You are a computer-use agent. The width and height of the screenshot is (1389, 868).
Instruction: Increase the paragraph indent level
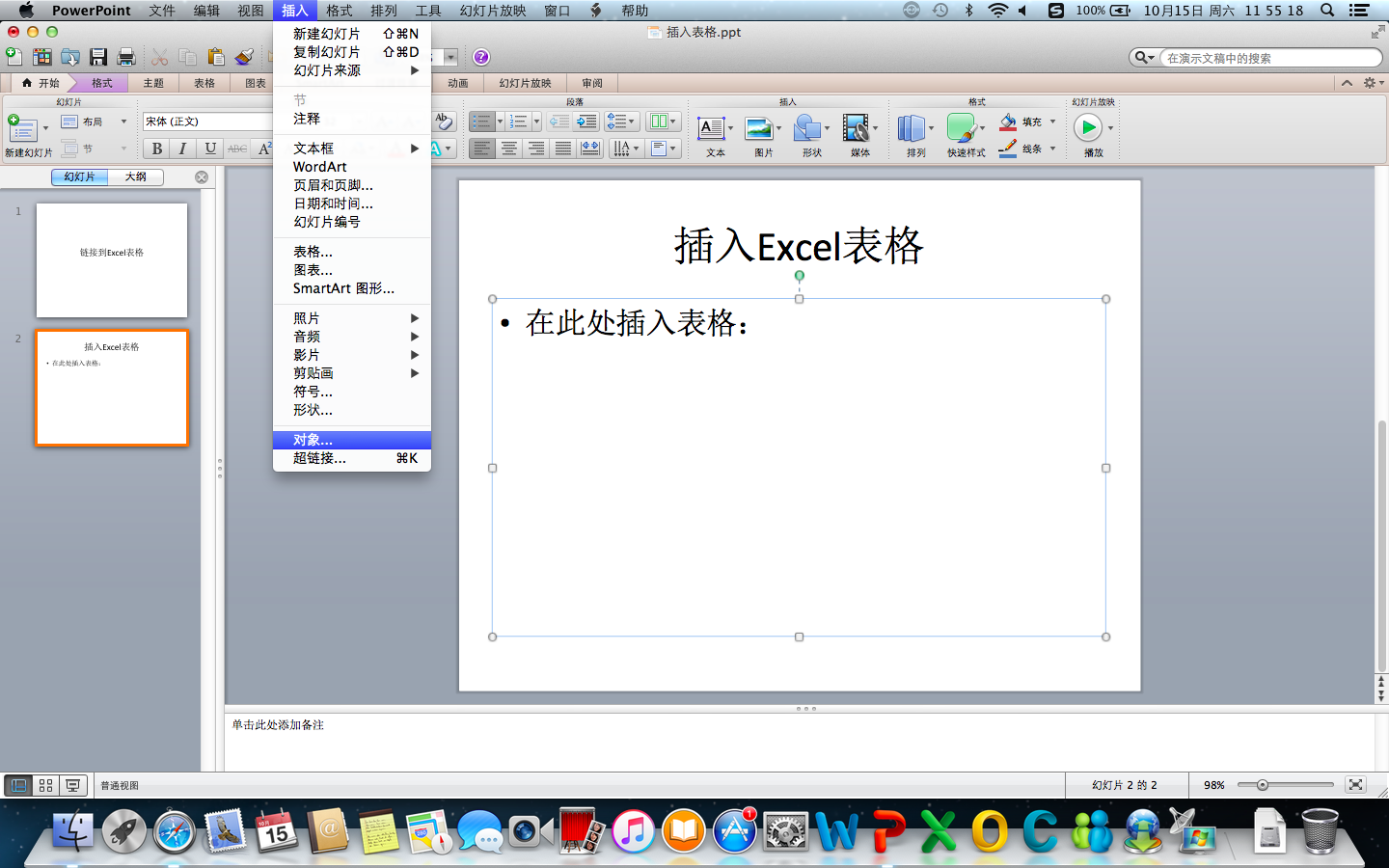(586, 122)
